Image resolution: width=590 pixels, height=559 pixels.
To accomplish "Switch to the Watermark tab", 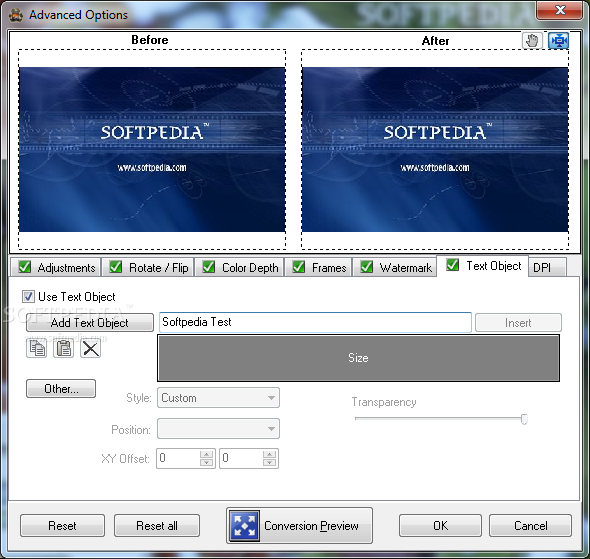I will [x=394, y=267].
